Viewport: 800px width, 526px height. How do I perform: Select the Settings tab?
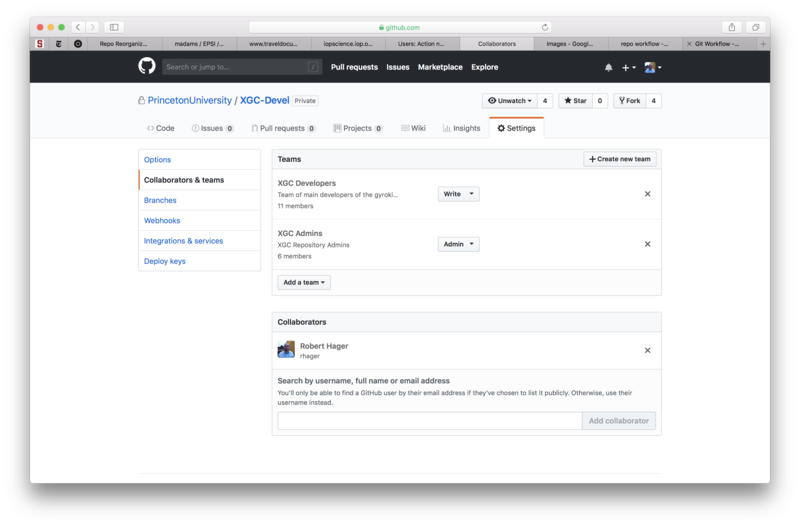516,128
